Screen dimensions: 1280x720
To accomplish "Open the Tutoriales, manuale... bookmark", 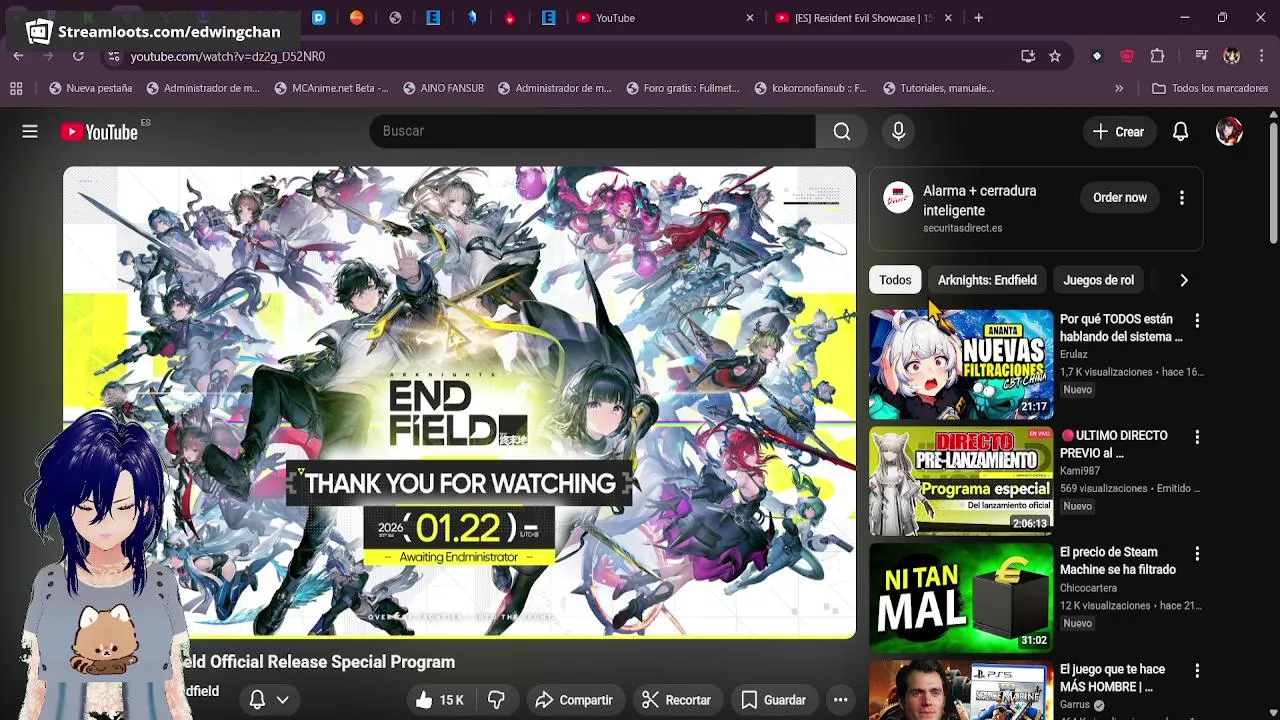I will click(938, 88).
